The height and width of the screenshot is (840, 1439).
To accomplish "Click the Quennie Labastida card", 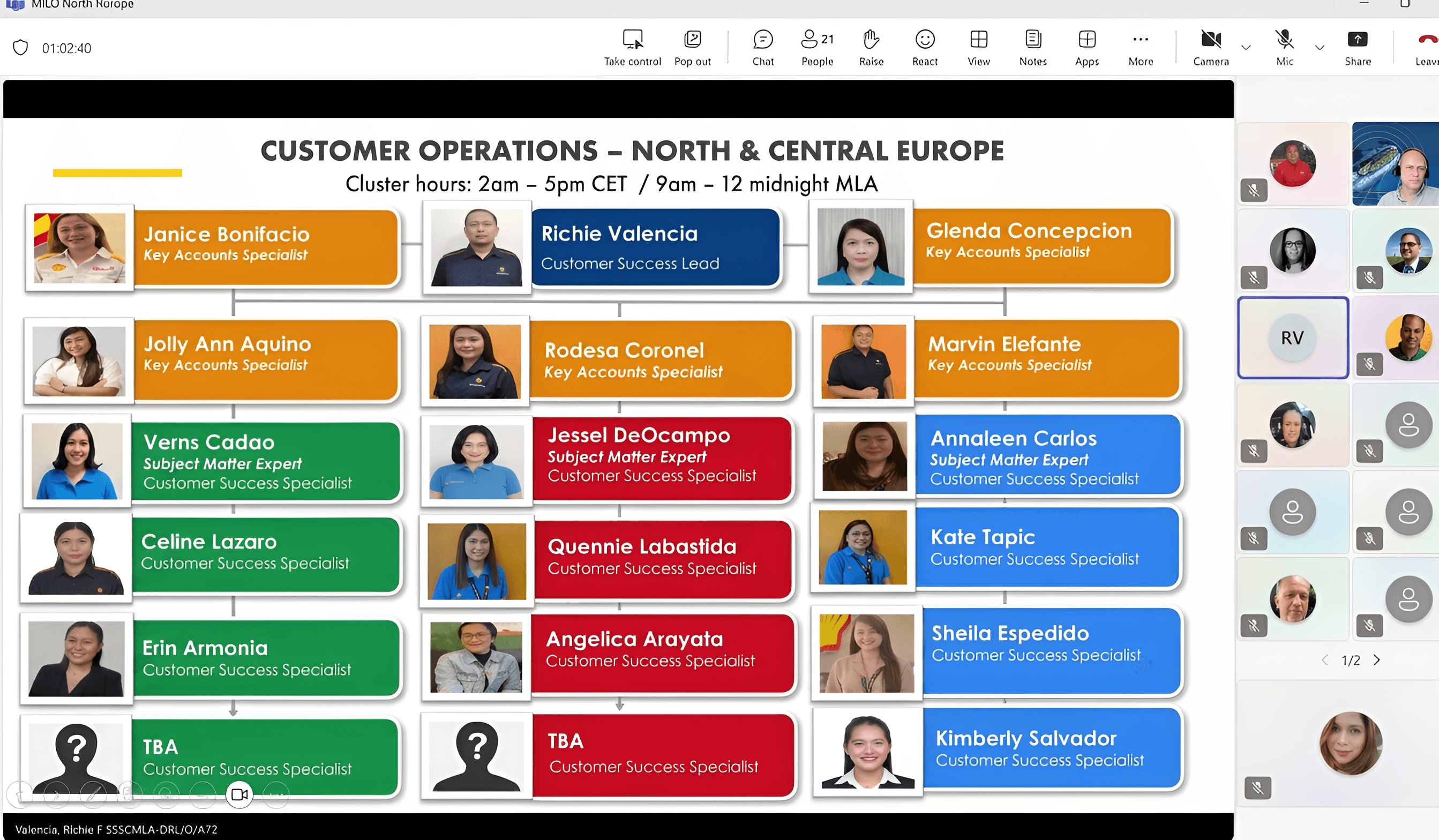I will (607, 560).
